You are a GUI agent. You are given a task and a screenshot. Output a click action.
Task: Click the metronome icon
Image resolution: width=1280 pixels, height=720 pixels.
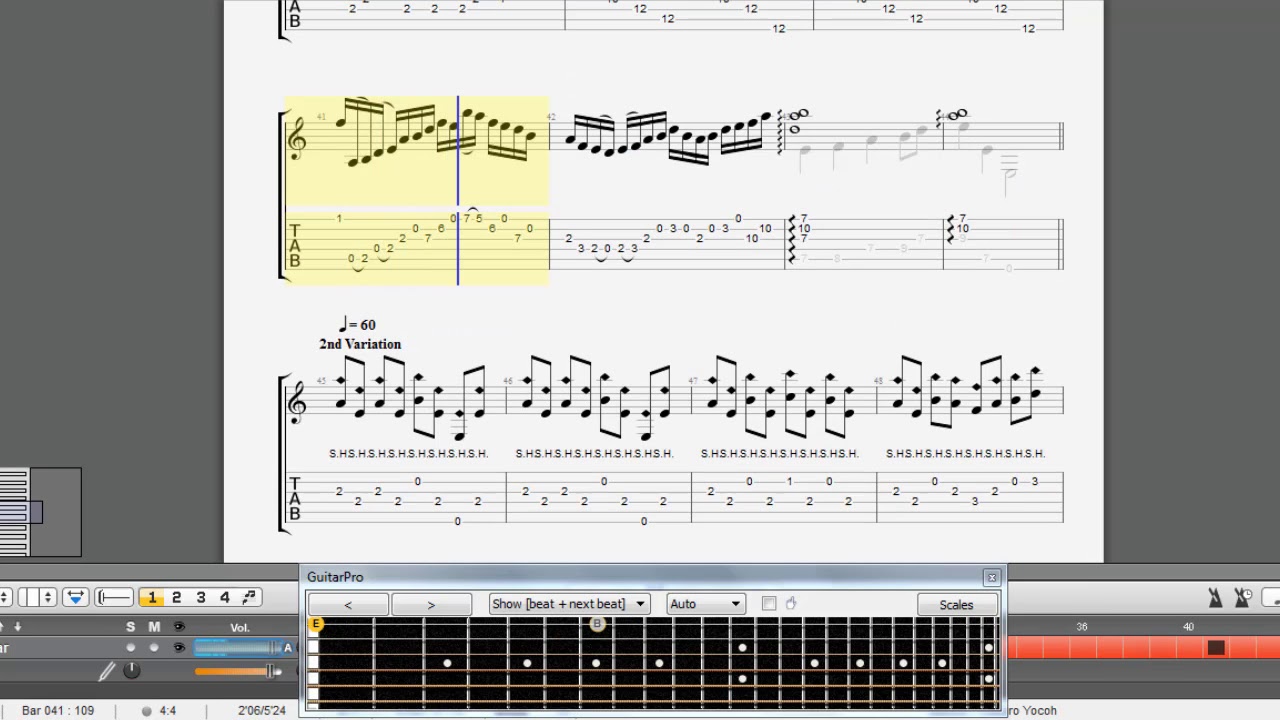1215,598
